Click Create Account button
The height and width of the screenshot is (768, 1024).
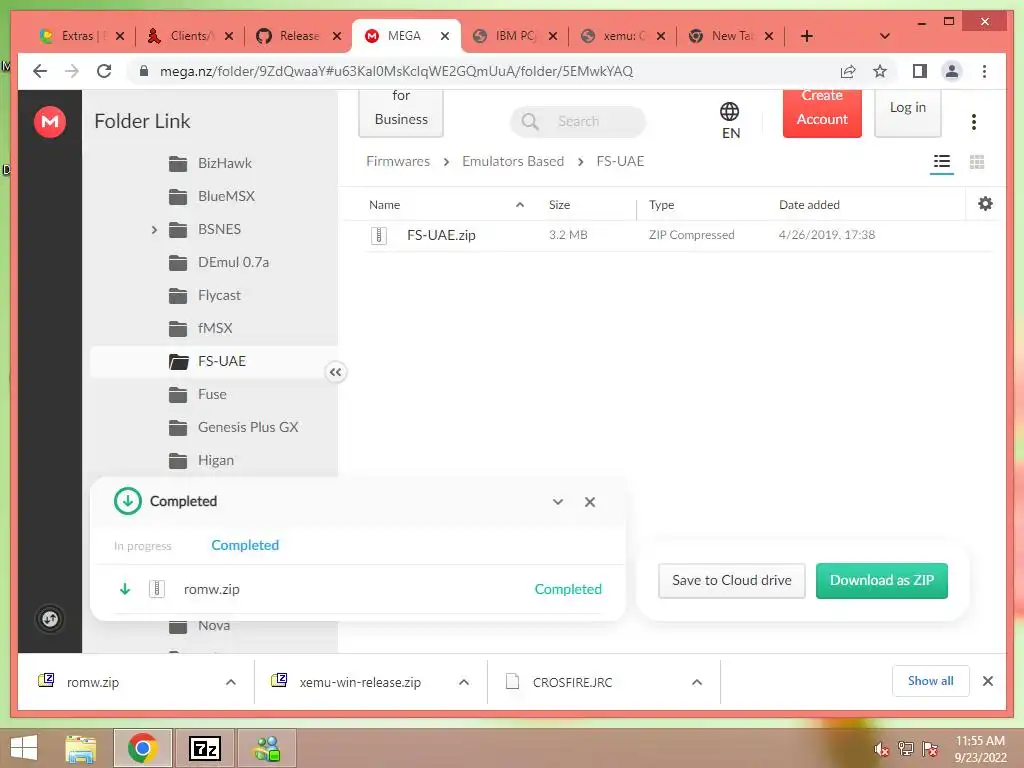tap(822, 112)
